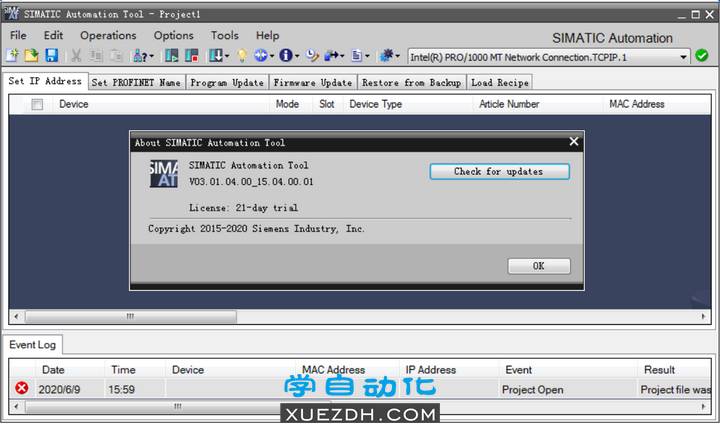This screenshot has height=424, width=720.
Task: Click the Copy toolbar icon
Action: (96, 56)
